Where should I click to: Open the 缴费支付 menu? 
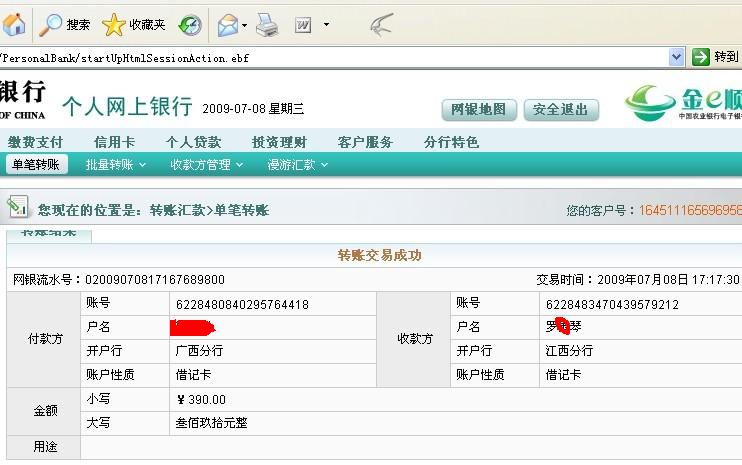(x=35, y=142)
